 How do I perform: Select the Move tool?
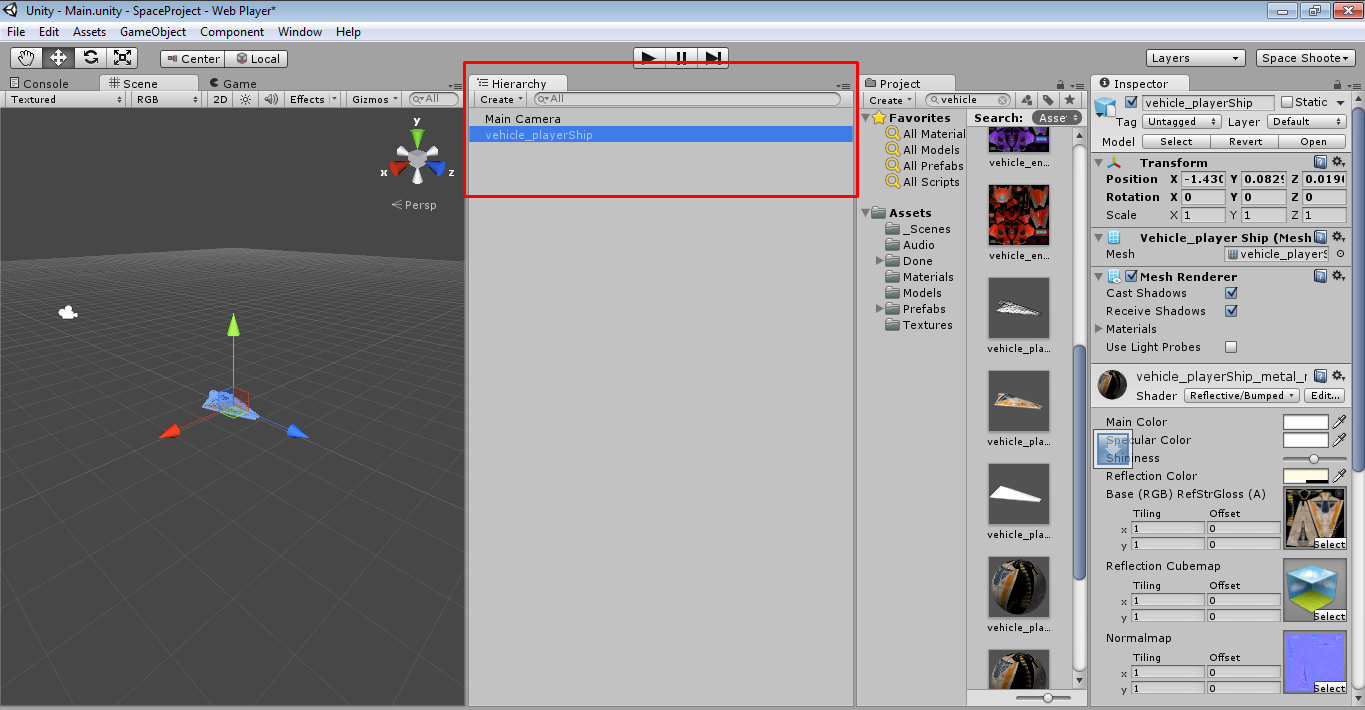coord(58,58)
